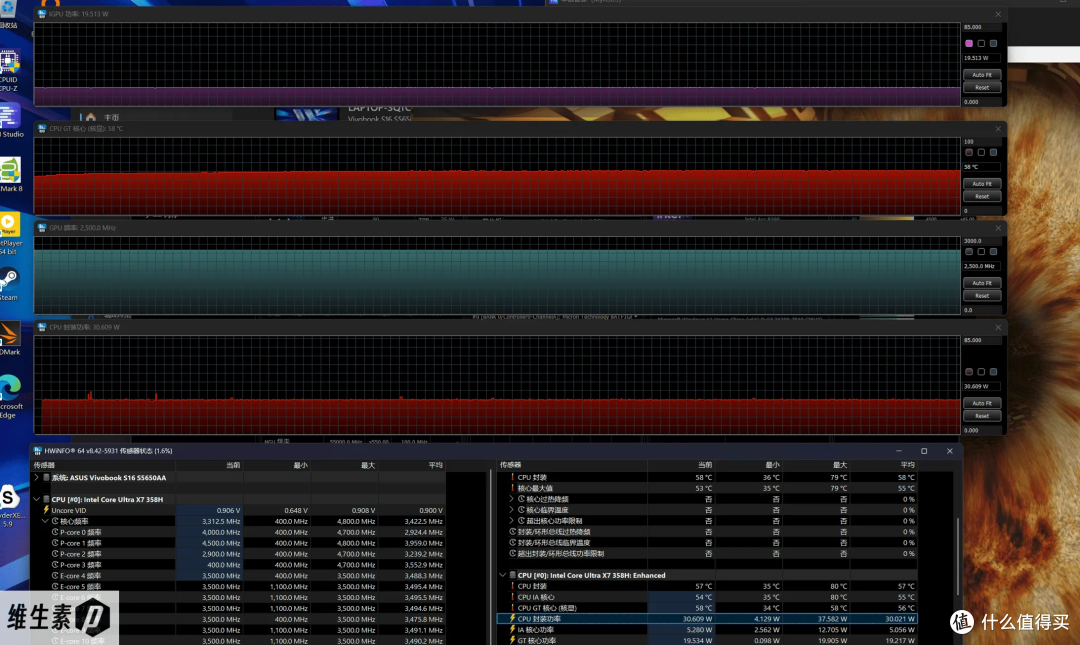Viewport: 1080px width, 645px height.
Task: Click Auto Fit in CPU package power graph
Action: point(982,403)
